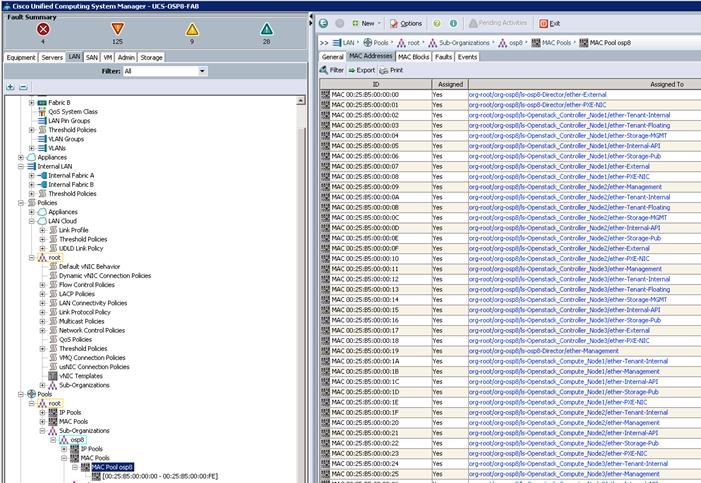The height and width of the screenshot is (483, 701).
Task: Open Pending Activities
Action: 498,23
